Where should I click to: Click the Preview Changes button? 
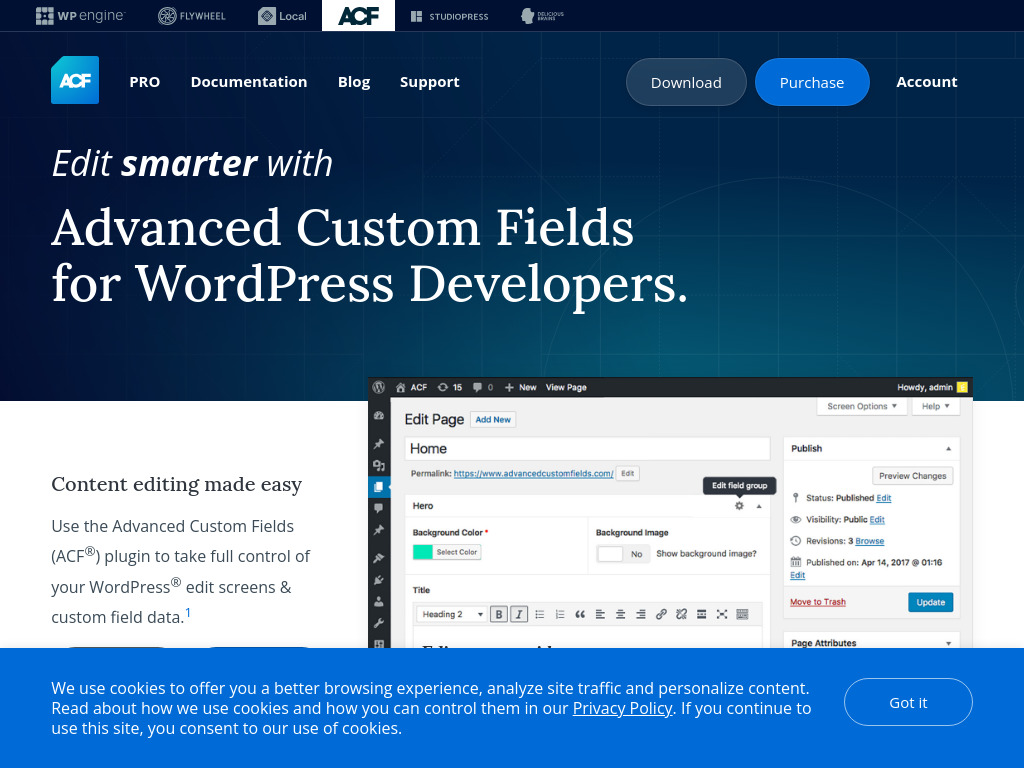(912, 476)
